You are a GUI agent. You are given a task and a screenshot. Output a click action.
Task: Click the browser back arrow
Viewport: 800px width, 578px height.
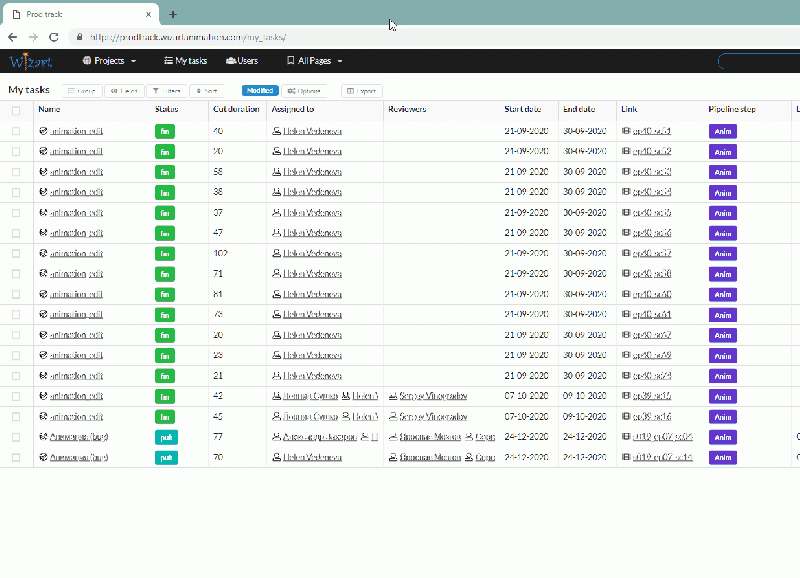[13, 36]
